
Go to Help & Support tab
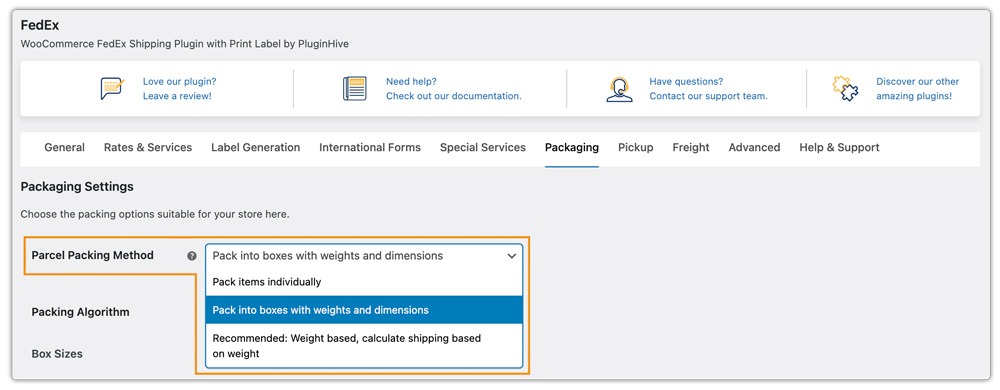839,147
